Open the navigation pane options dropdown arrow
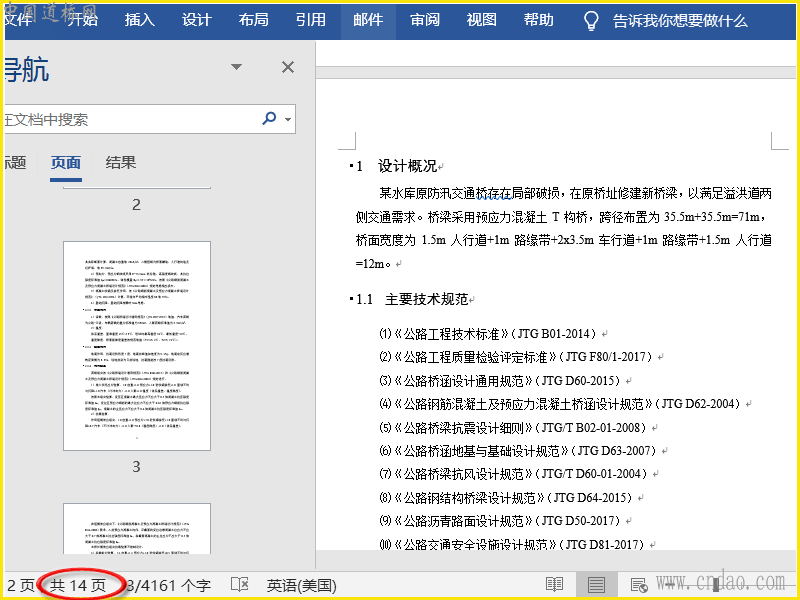This screenshot has height=600, width=800. (236, 67)
